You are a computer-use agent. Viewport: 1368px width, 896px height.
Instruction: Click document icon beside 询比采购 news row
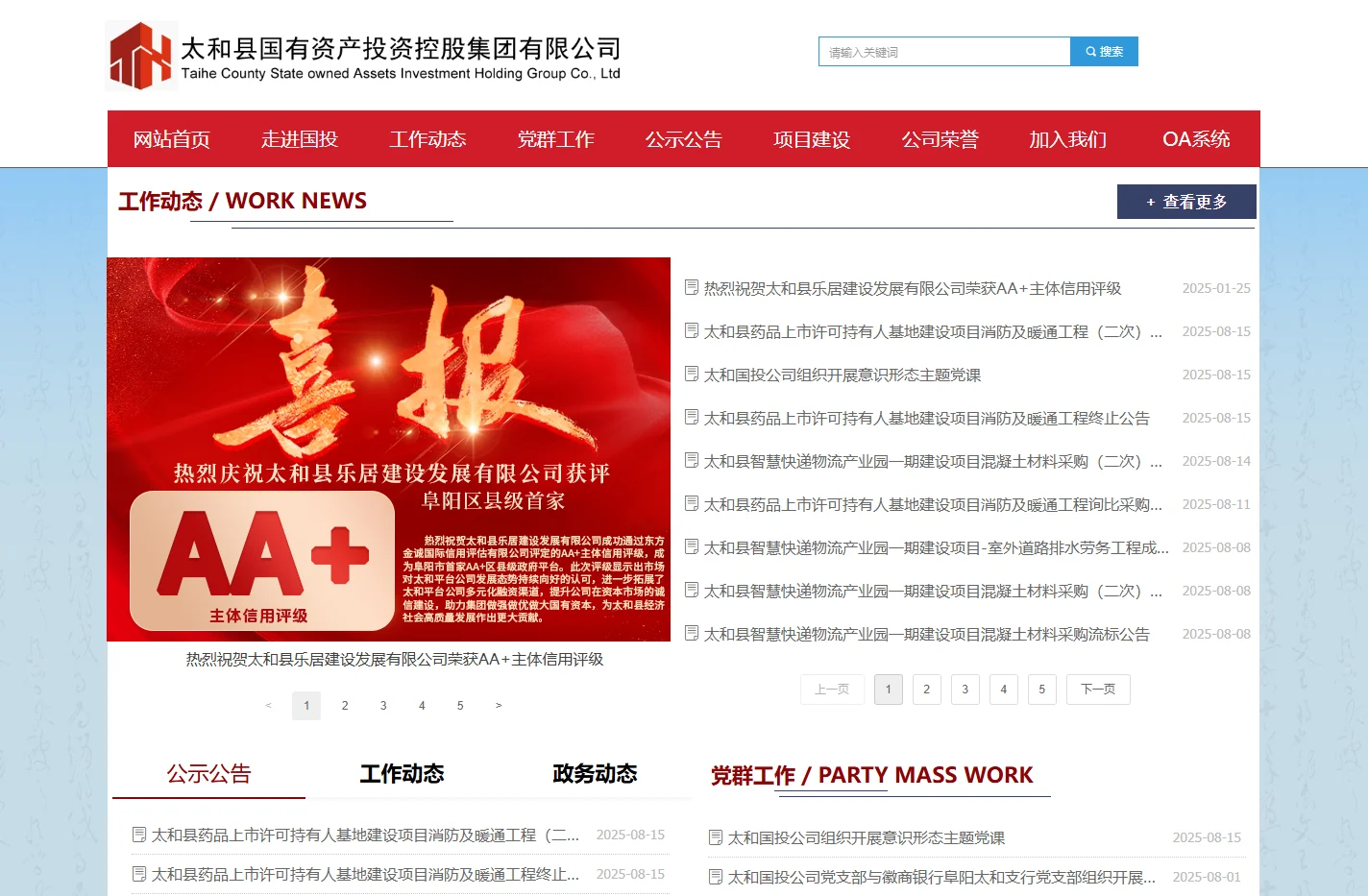(x=692, y=503)
